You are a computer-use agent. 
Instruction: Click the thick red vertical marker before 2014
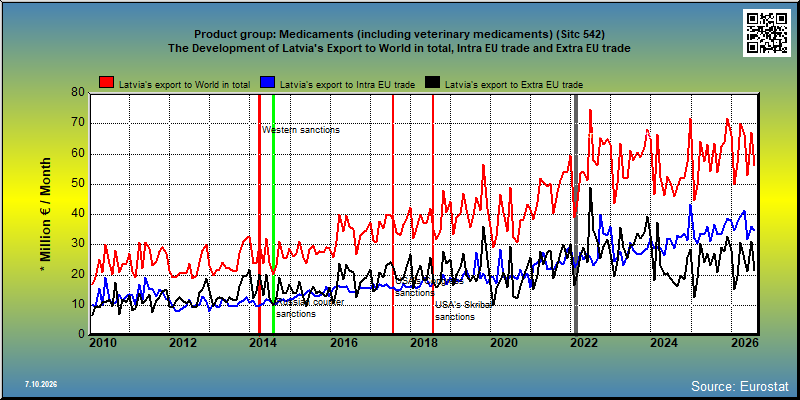[x=259, y=214]
